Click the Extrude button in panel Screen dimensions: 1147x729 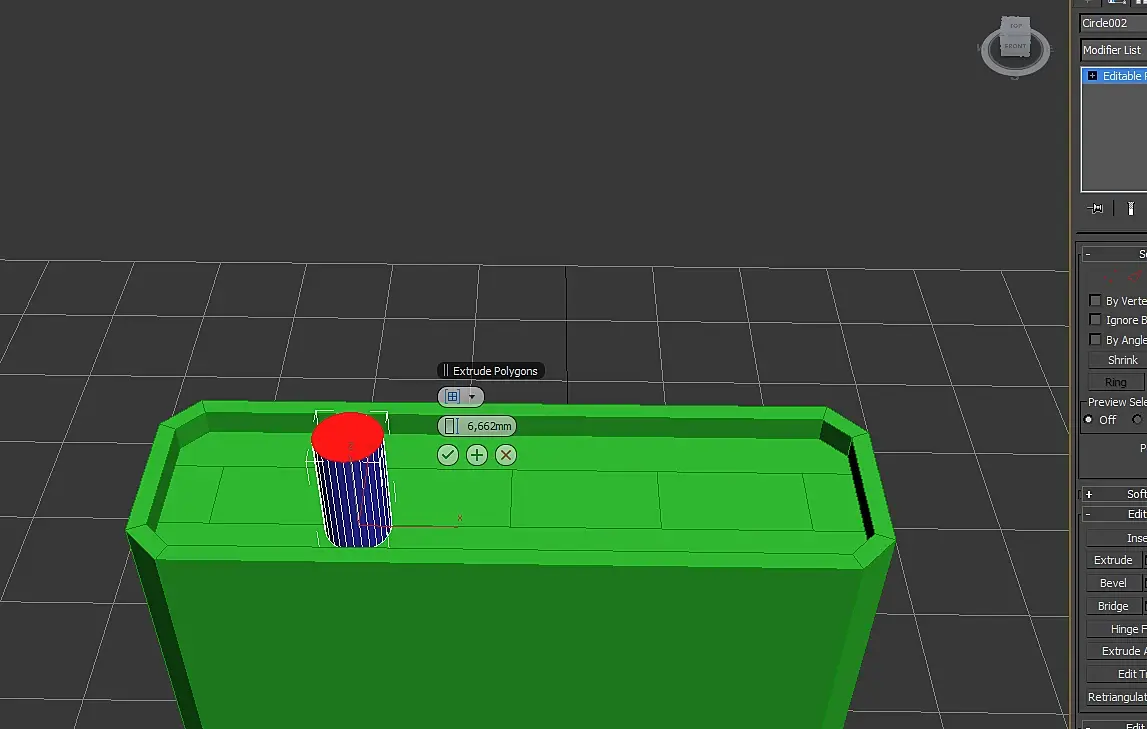pos(1113,560)
